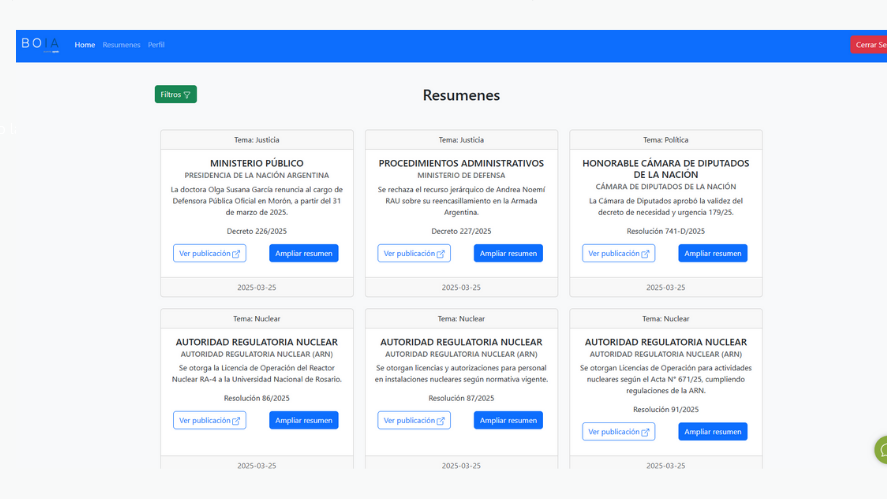Click the text Resolución 741-D/2025
This screenshot has height=499, width=887.
[x=666, y=231]
